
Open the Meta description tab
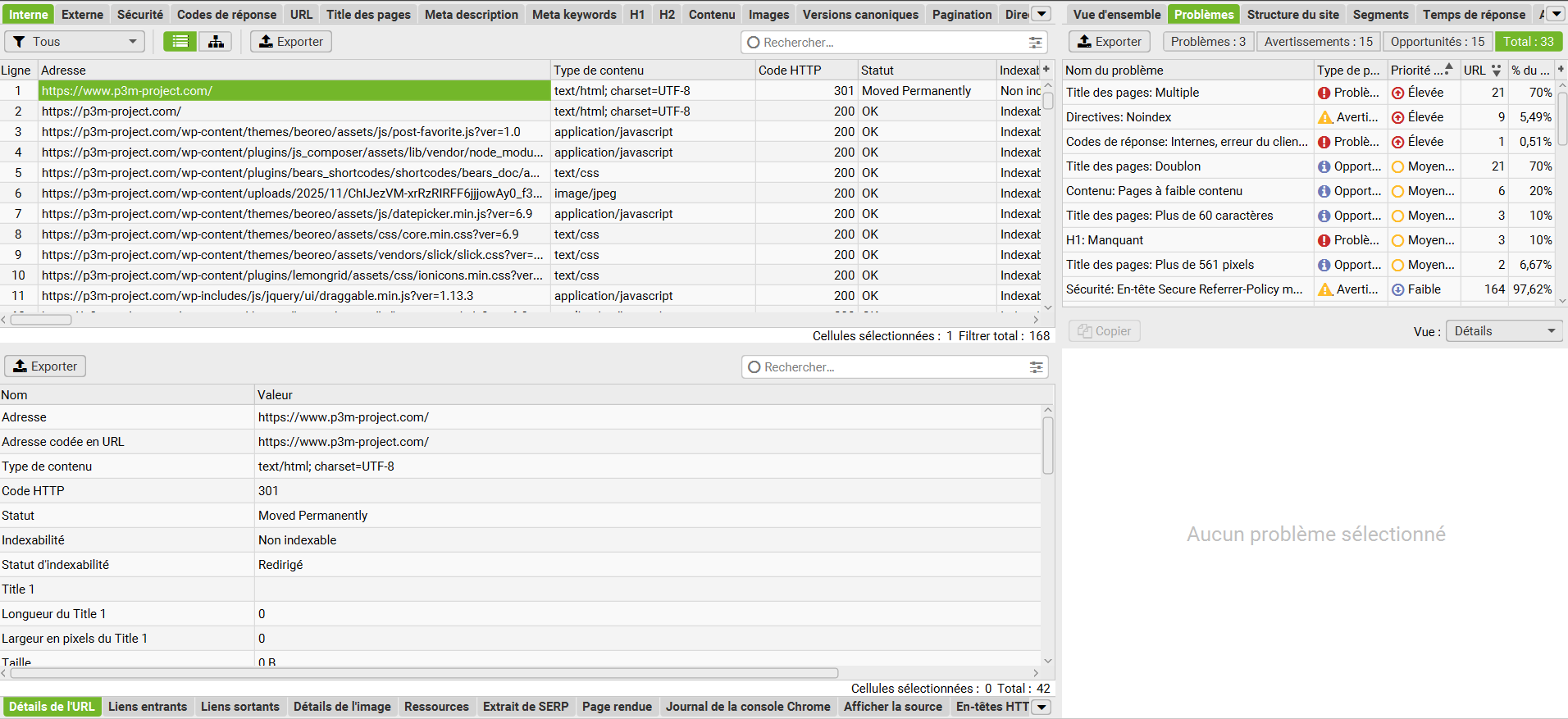pos(472,15)
